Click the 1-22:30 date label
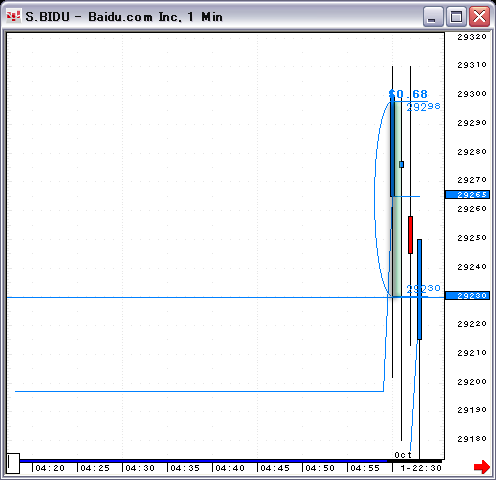The width and height of the screenshot is (496, 480). (421, 468)
